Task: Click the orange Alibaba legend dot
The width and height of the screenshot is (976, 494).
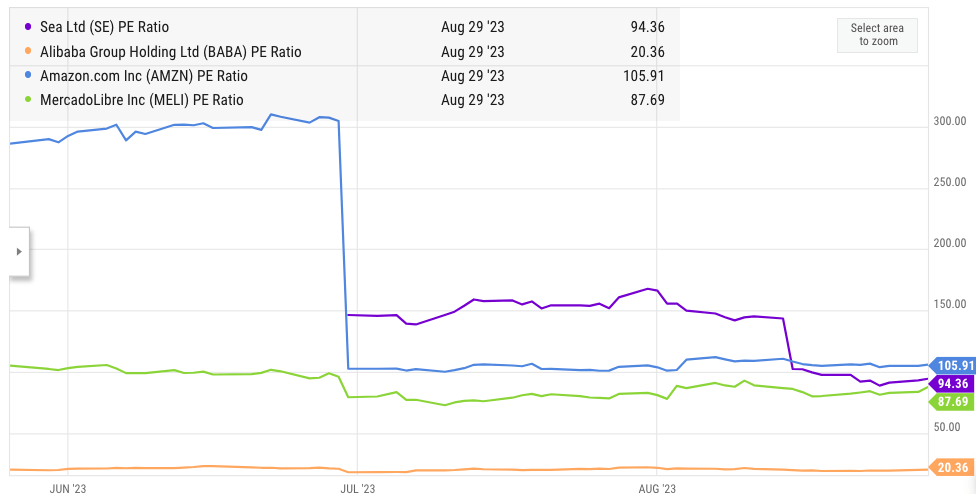Action: point(27,52)
